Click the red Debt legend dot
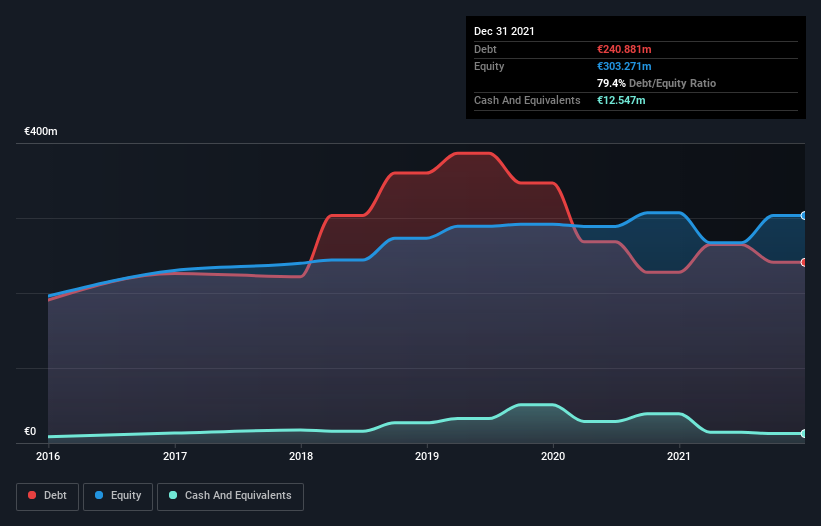 [x=32, y=495]
